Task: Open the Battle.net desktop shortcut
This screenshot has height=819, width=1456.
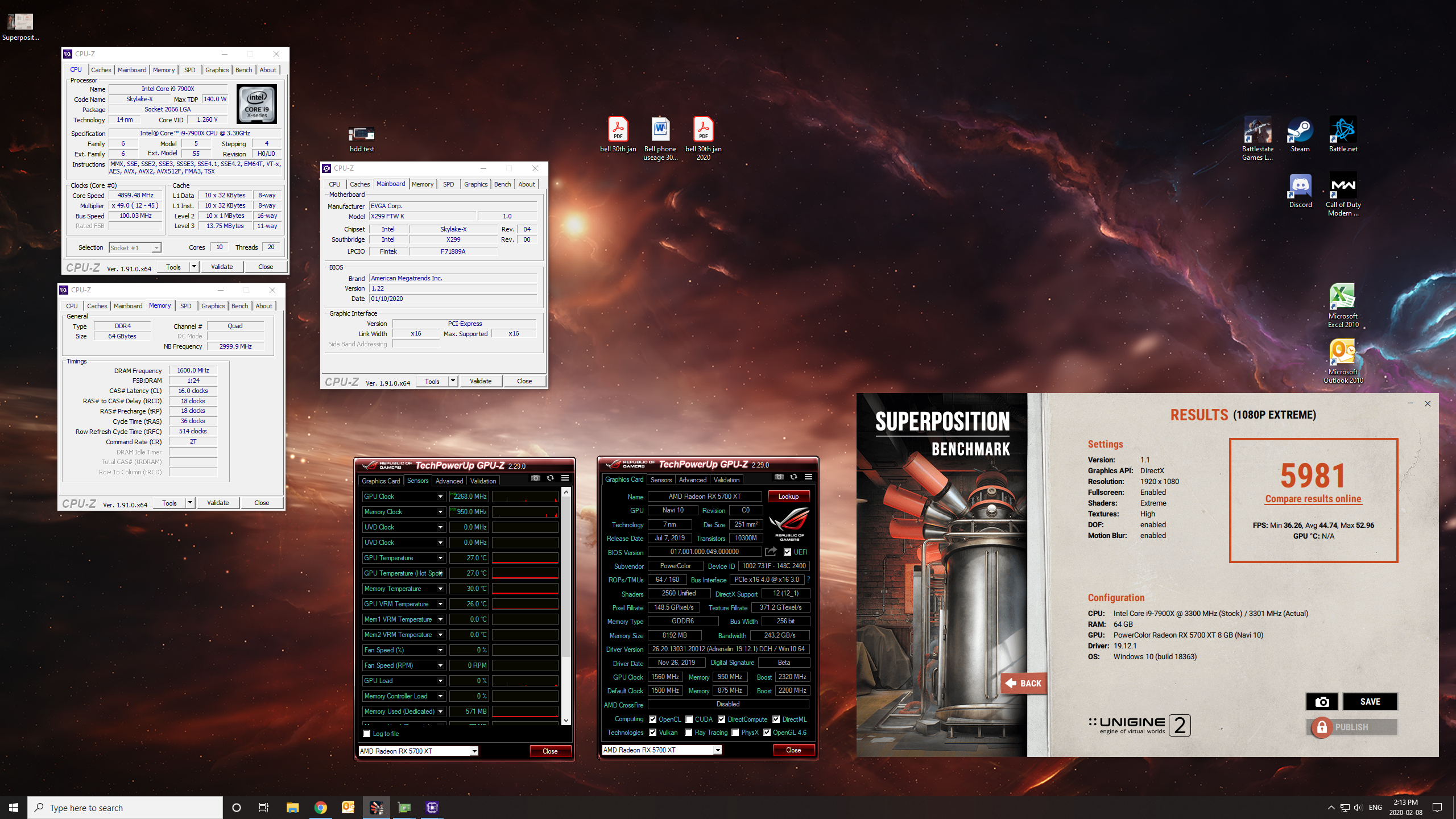Action: pos(1343,135)
